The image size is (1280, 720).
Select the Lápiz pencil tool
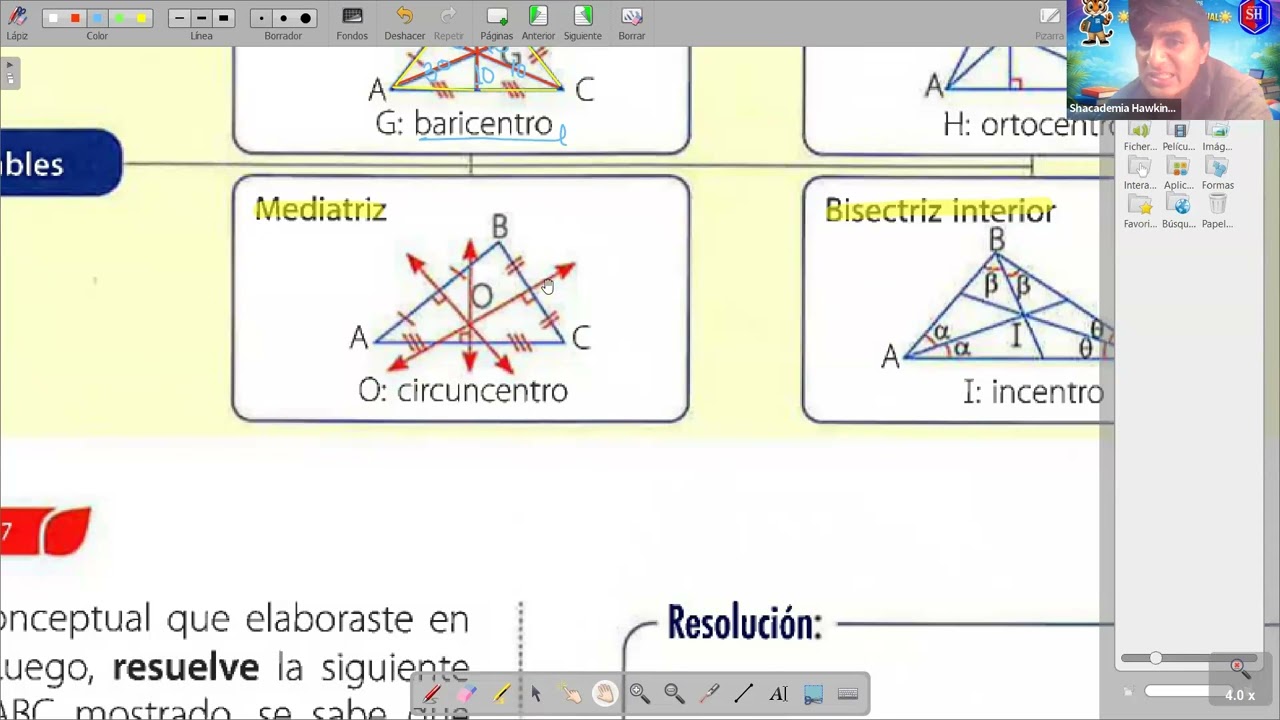coord(17,22)
